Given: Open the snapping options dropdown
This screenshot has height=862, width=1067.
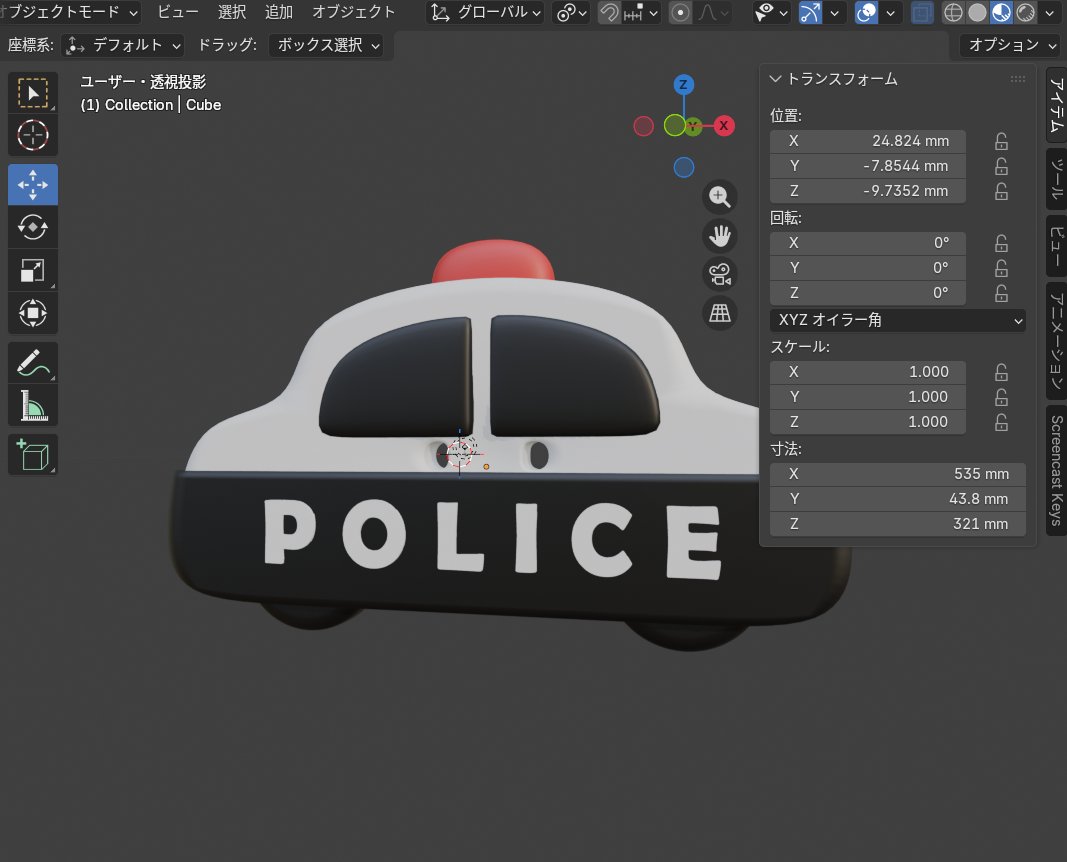Looking at the screenshot, I should (x=641, y=12).
